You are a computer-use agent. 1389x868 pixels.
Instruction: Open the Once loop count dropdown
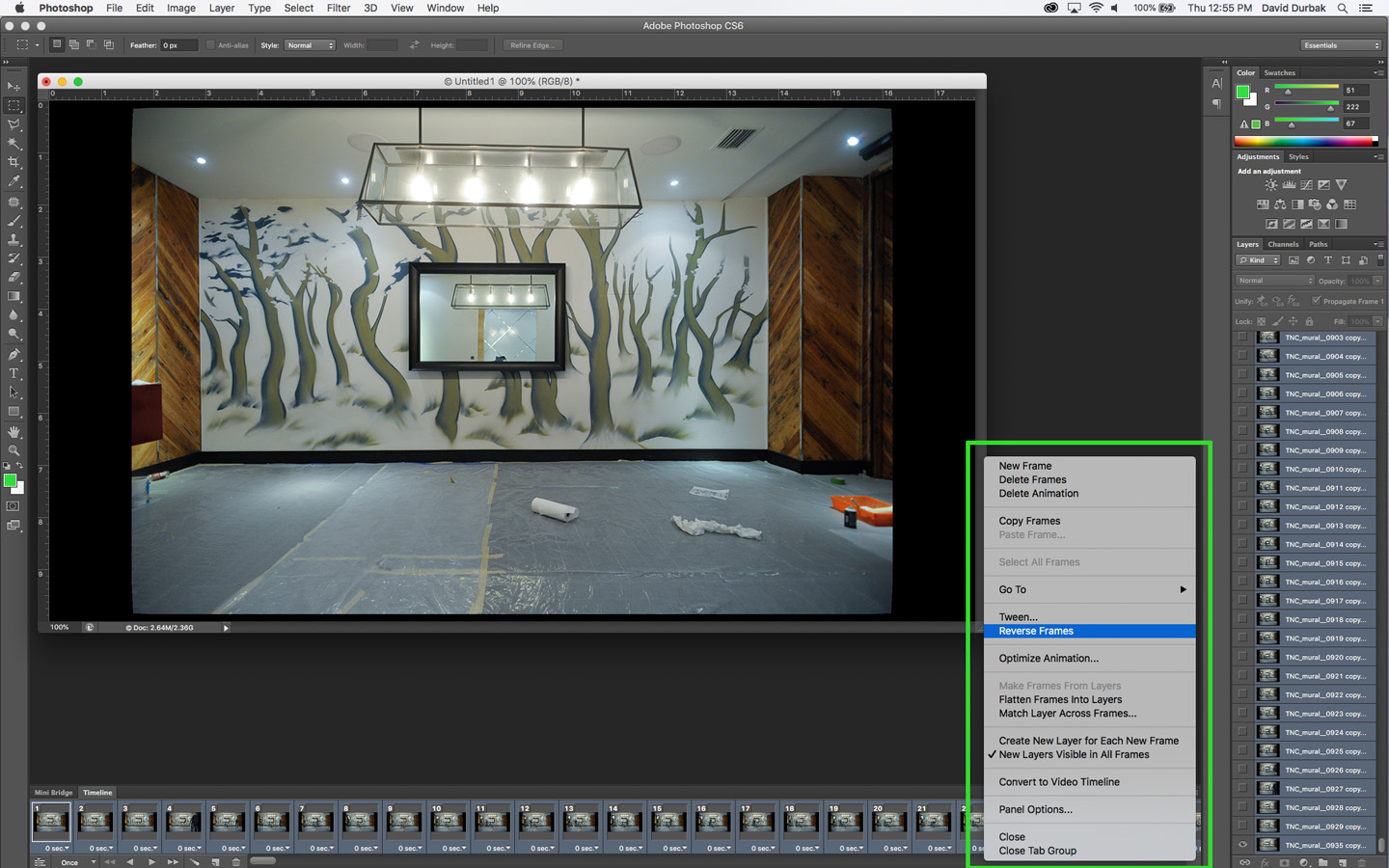click(x=75, y=861)
